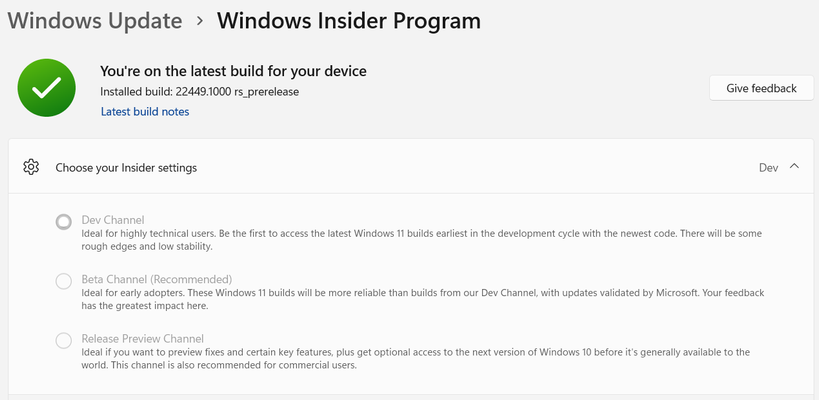
Task: Select the Dev Channel radio button
Action: [x=64, y=222]
